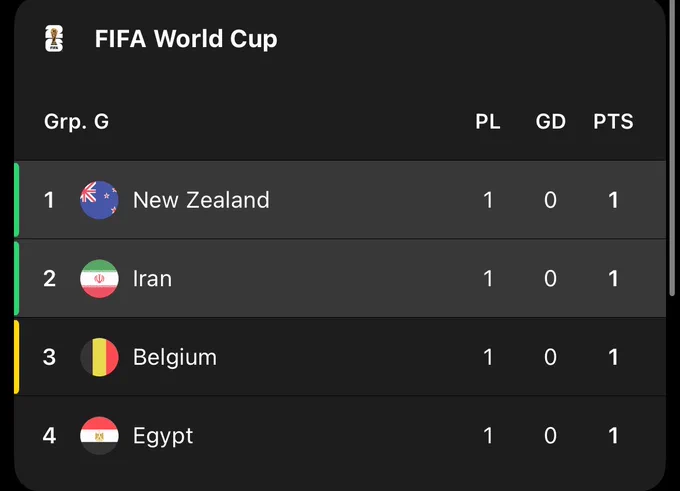Click the Belgium flag icon
The height and width of the screenshot is (491, 680).
pyautogui.click(x=99, y=357)
